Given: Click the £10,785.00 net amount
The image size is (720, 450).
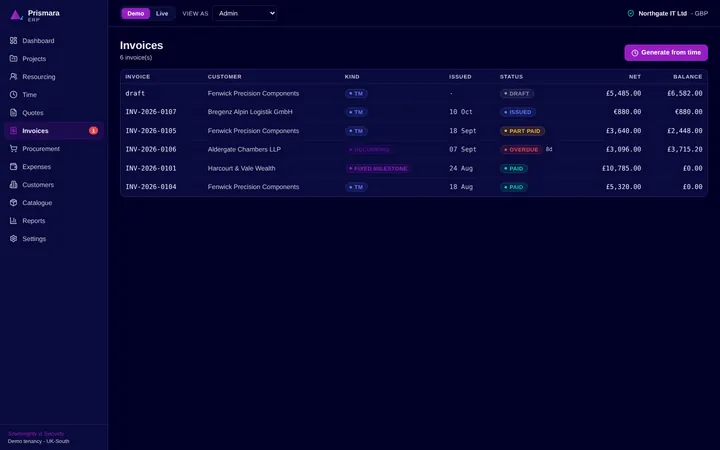Looking at the screenshot, I should click(x=621, y=168).
